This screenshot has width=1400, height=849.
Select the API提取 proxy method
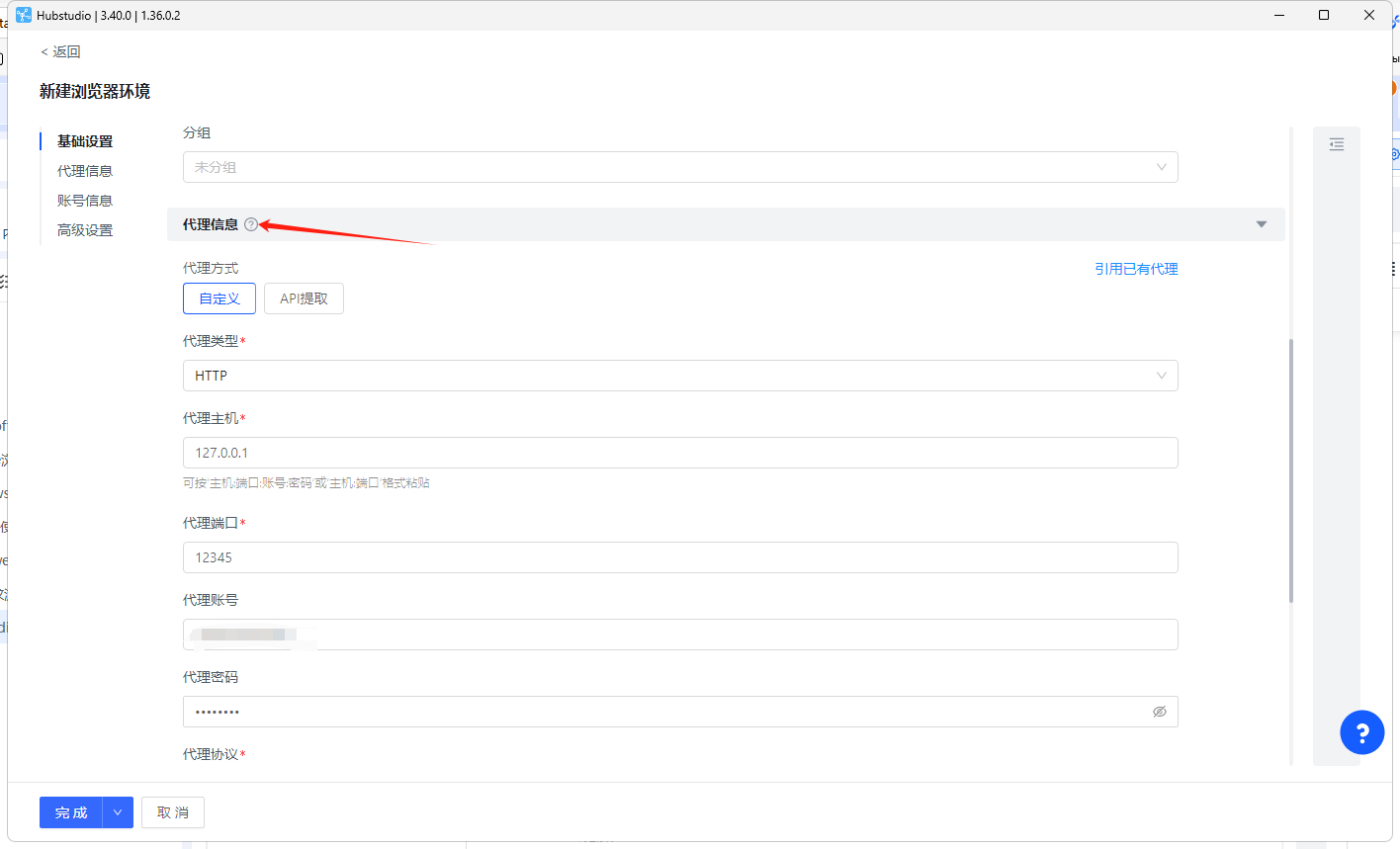[x=304, y=298]
